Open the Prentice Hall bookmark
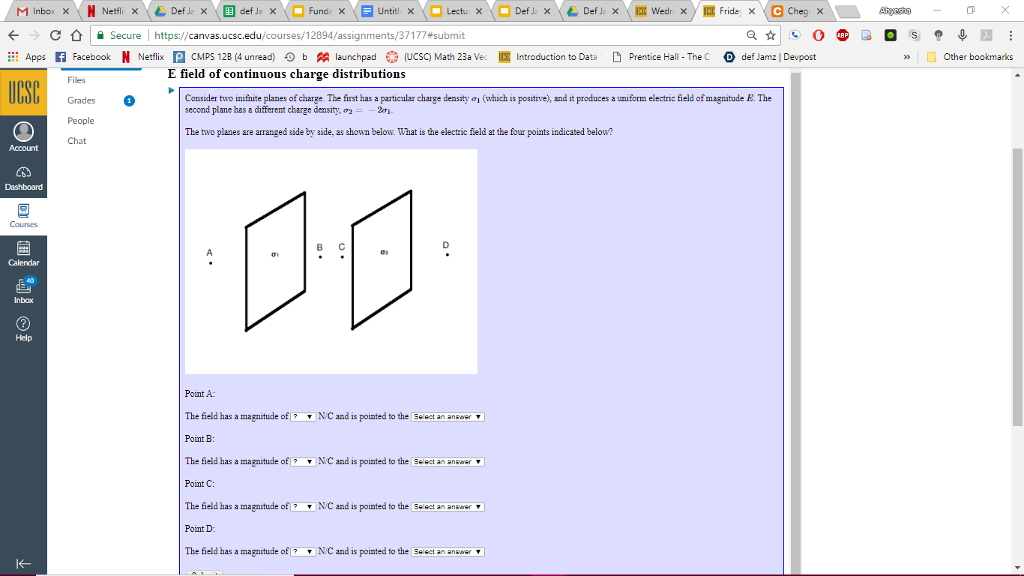This screenshot has height=576, width=1024. (660, 57)
